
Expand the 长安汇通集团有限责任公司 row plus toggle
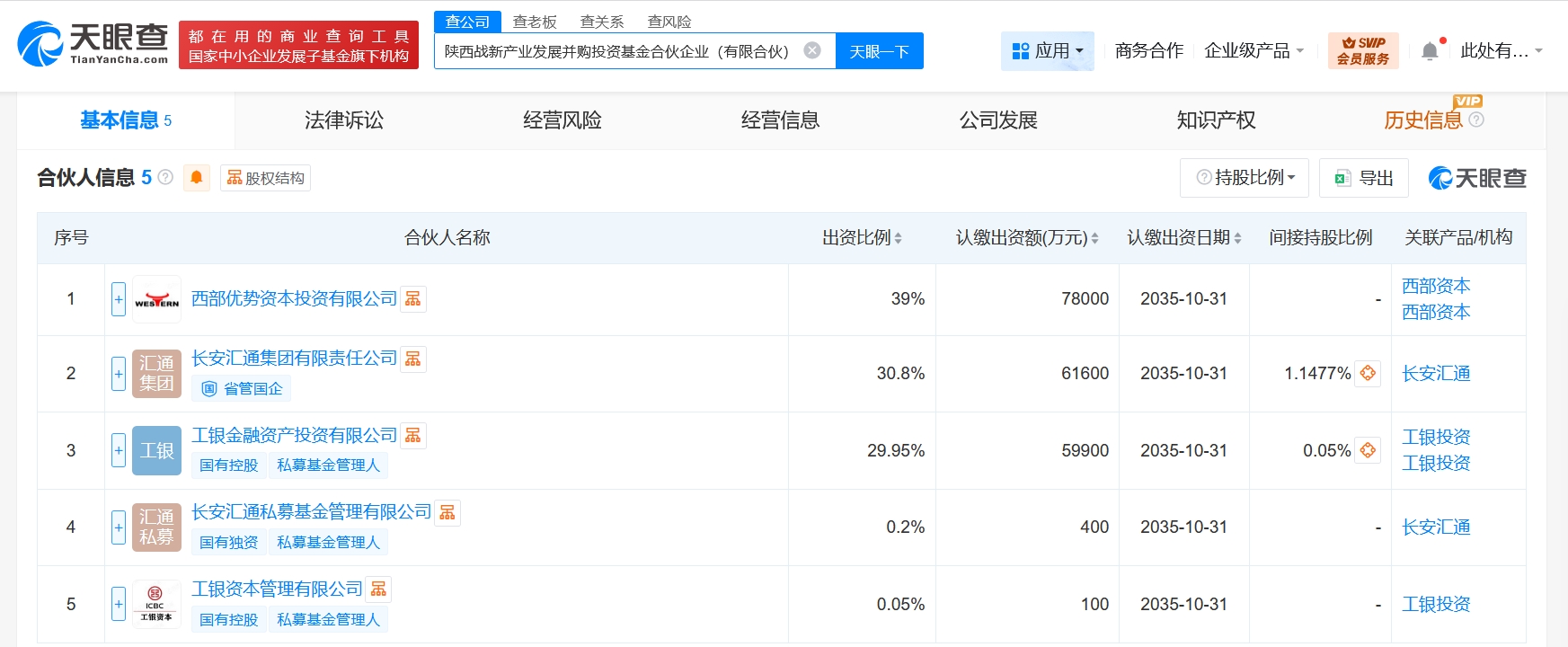[x=119, y=373]
